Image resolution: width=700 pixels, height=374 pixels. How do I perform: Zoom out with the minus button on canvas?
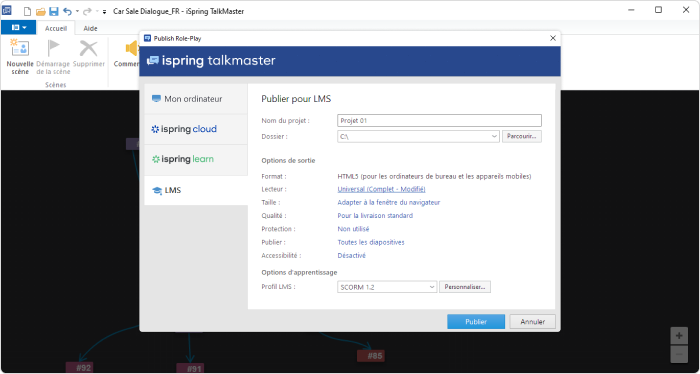(x=679, y=354)
